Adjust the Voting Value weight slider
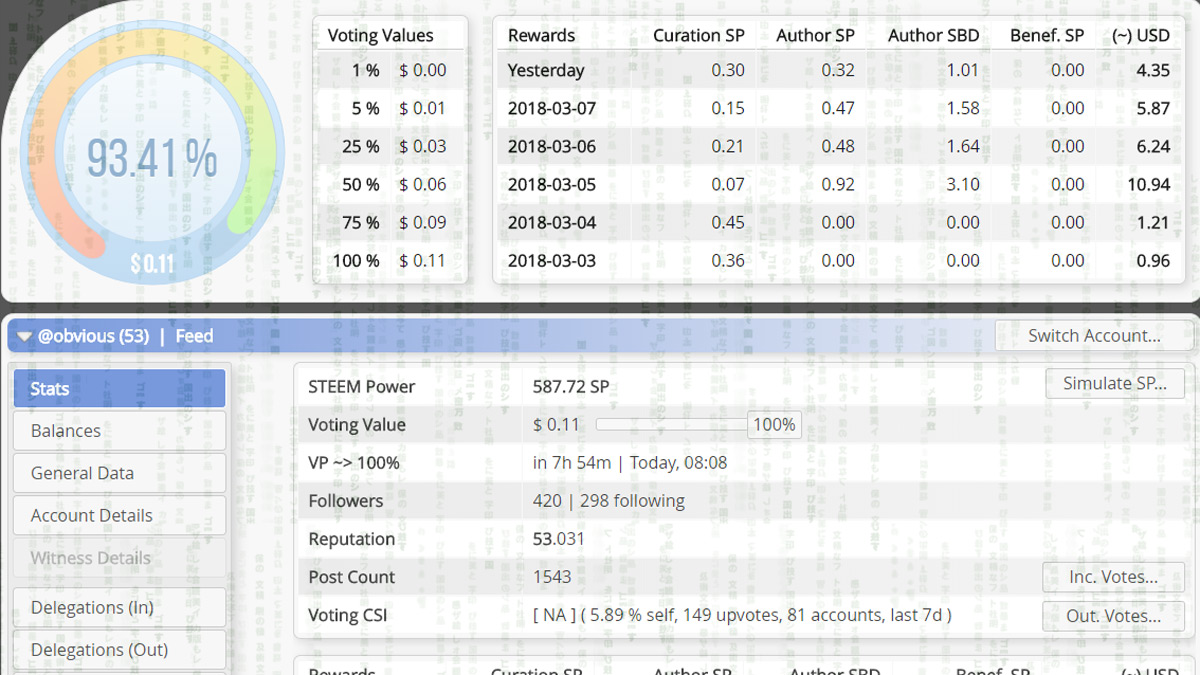This screenshot has height=675, width=1200. coord(671,425)
